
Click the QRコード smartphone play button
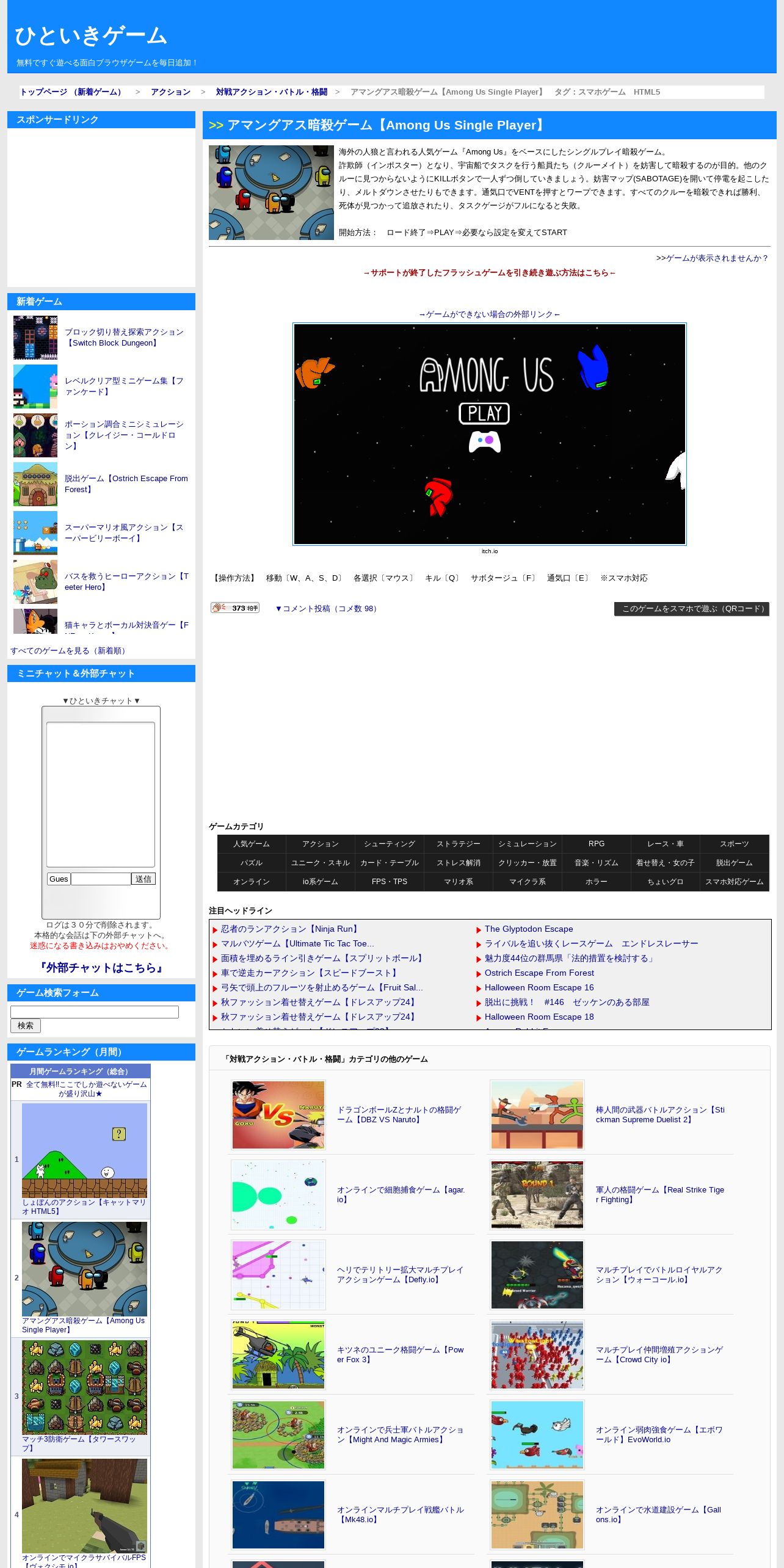(x=692, y=609)
